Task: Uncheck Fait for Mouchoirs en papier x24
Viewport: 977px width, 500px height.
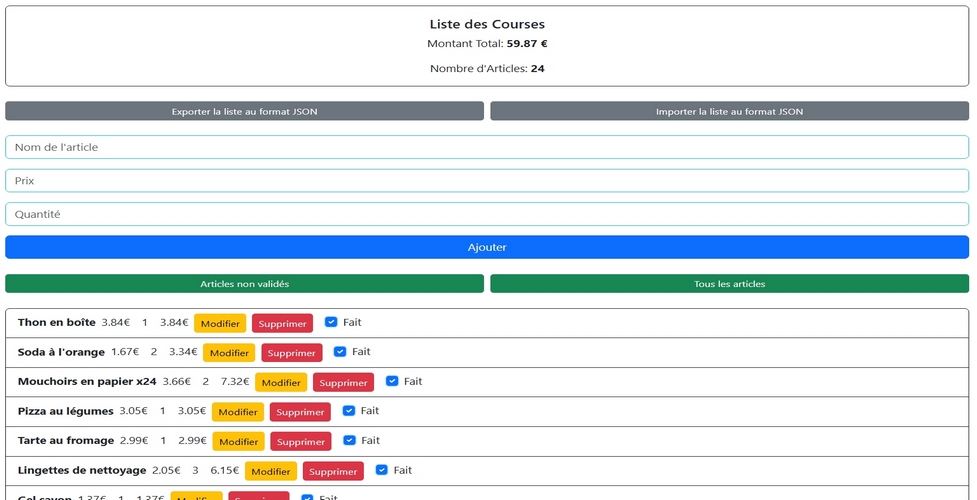Action: (x=391, y=381)
